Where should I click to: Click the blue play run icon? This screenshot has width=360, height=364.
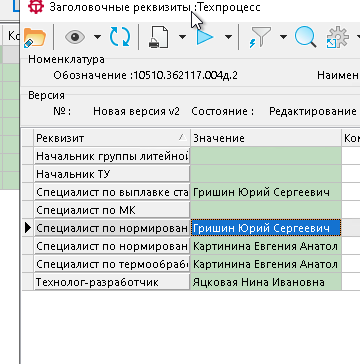(205, 36)
